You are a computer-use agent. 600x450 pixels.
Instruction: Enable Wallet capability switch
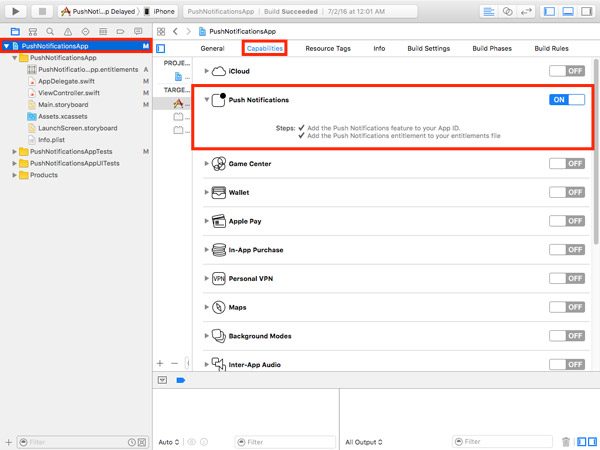click(567, 192)
